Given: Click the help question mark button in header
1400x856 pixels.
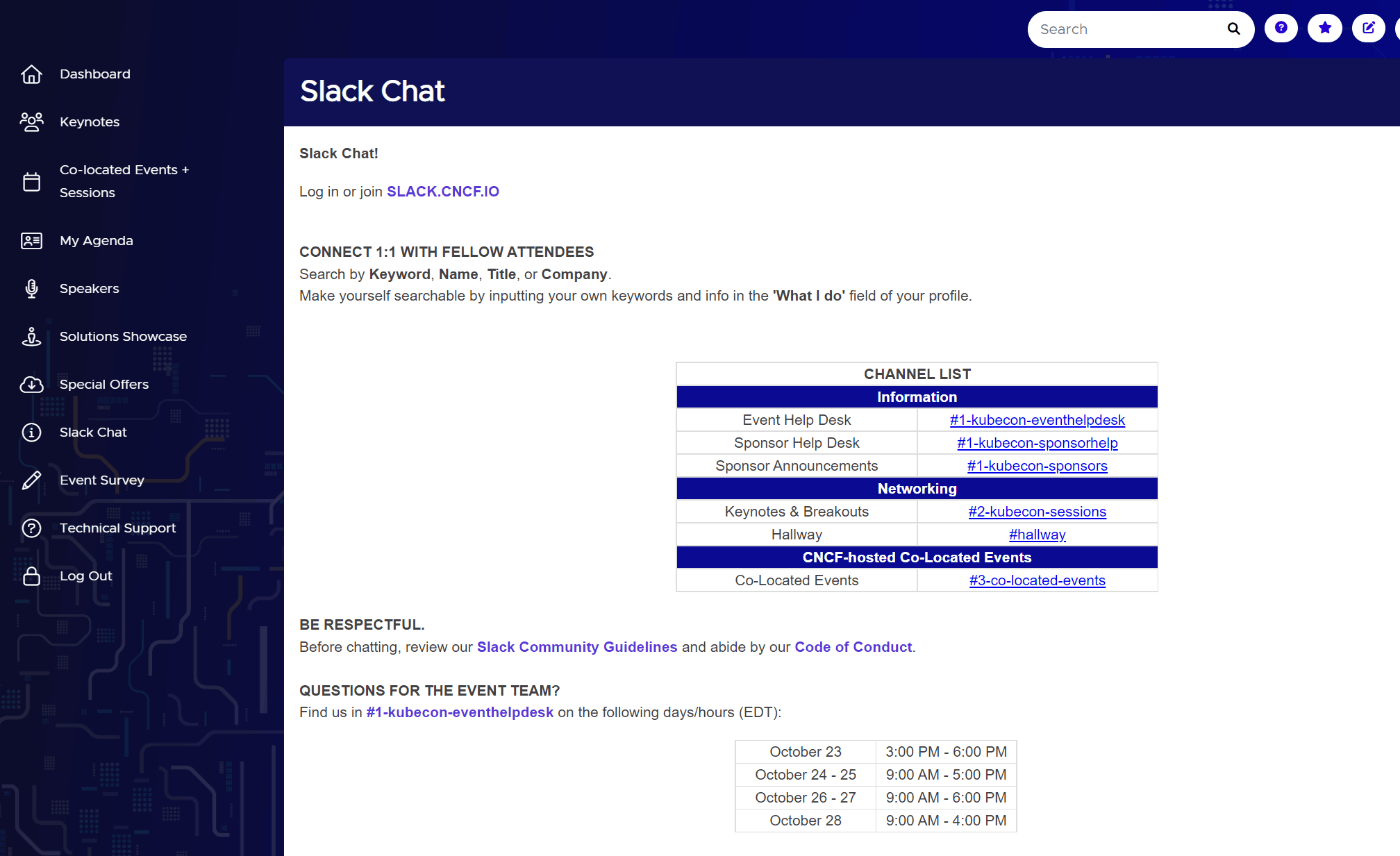Looking at the screenshot, I should [x=1281, y=28].
